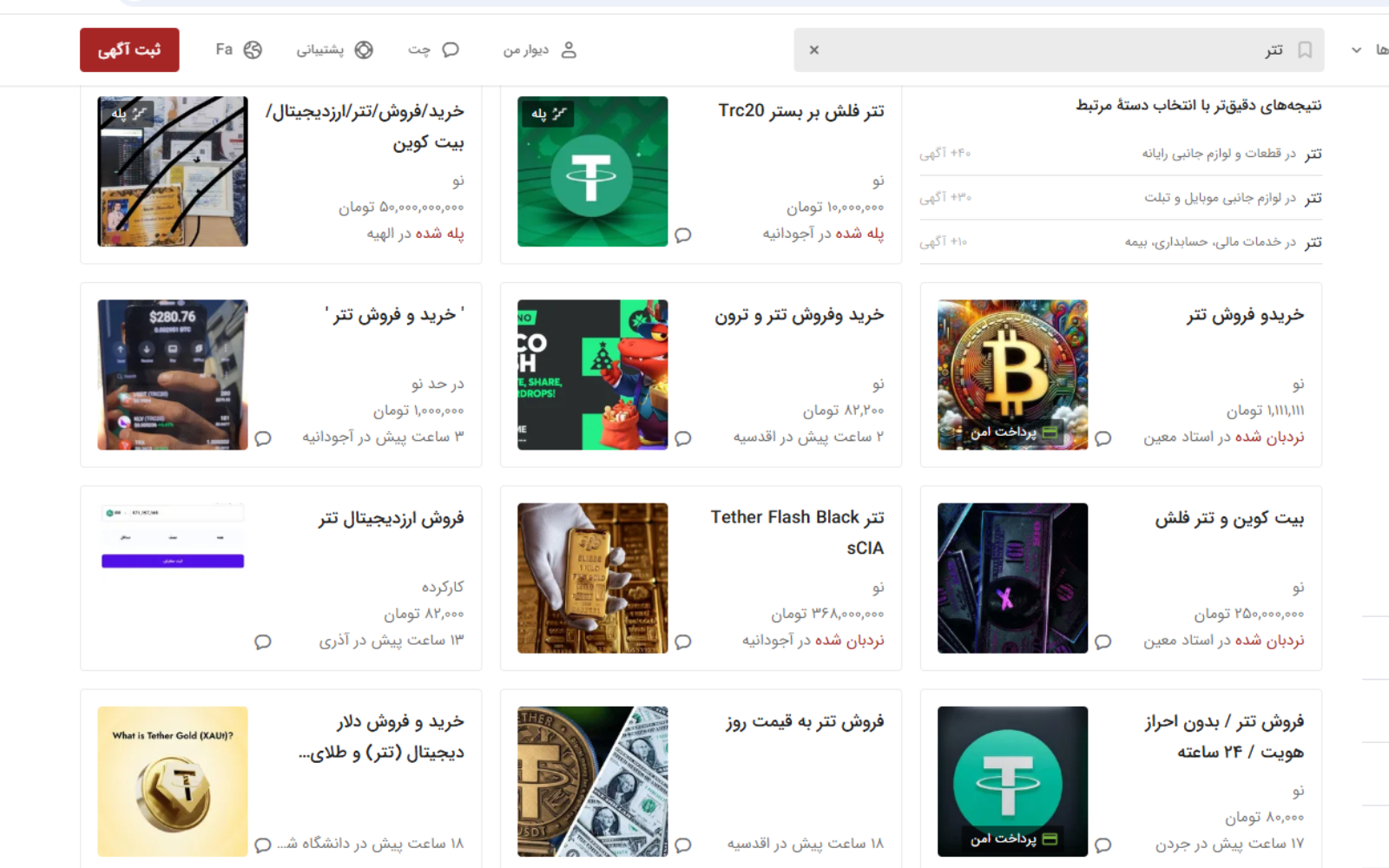Open the gold bar Tether Flash Black thumbnail

point(593,578)
